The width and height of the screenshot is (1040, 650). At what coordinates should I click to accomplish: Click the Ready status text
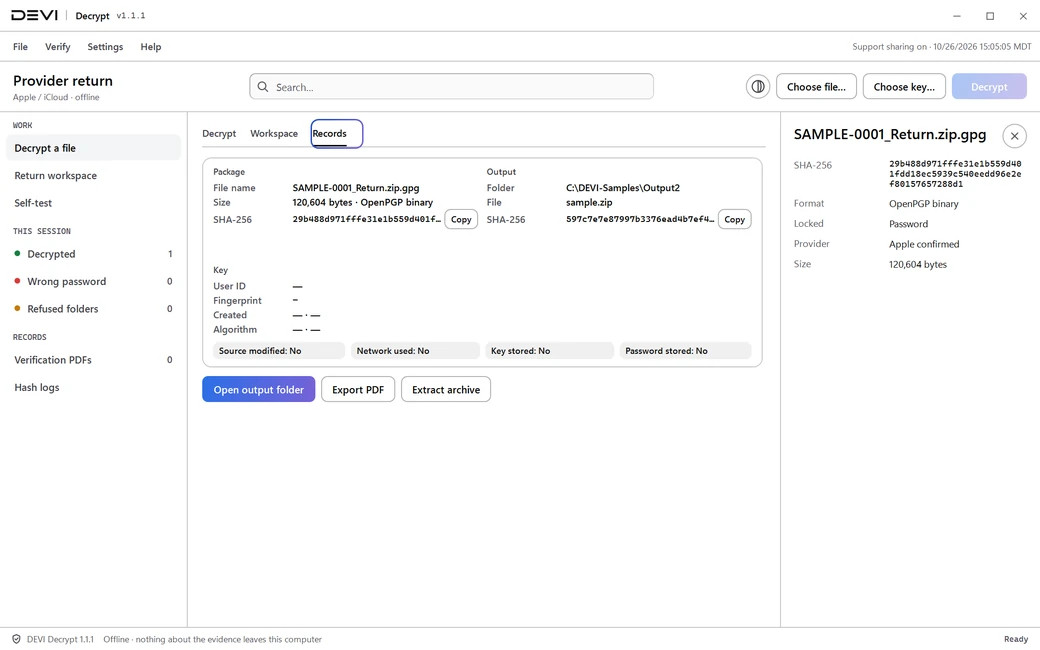(x=1015, y=639)
